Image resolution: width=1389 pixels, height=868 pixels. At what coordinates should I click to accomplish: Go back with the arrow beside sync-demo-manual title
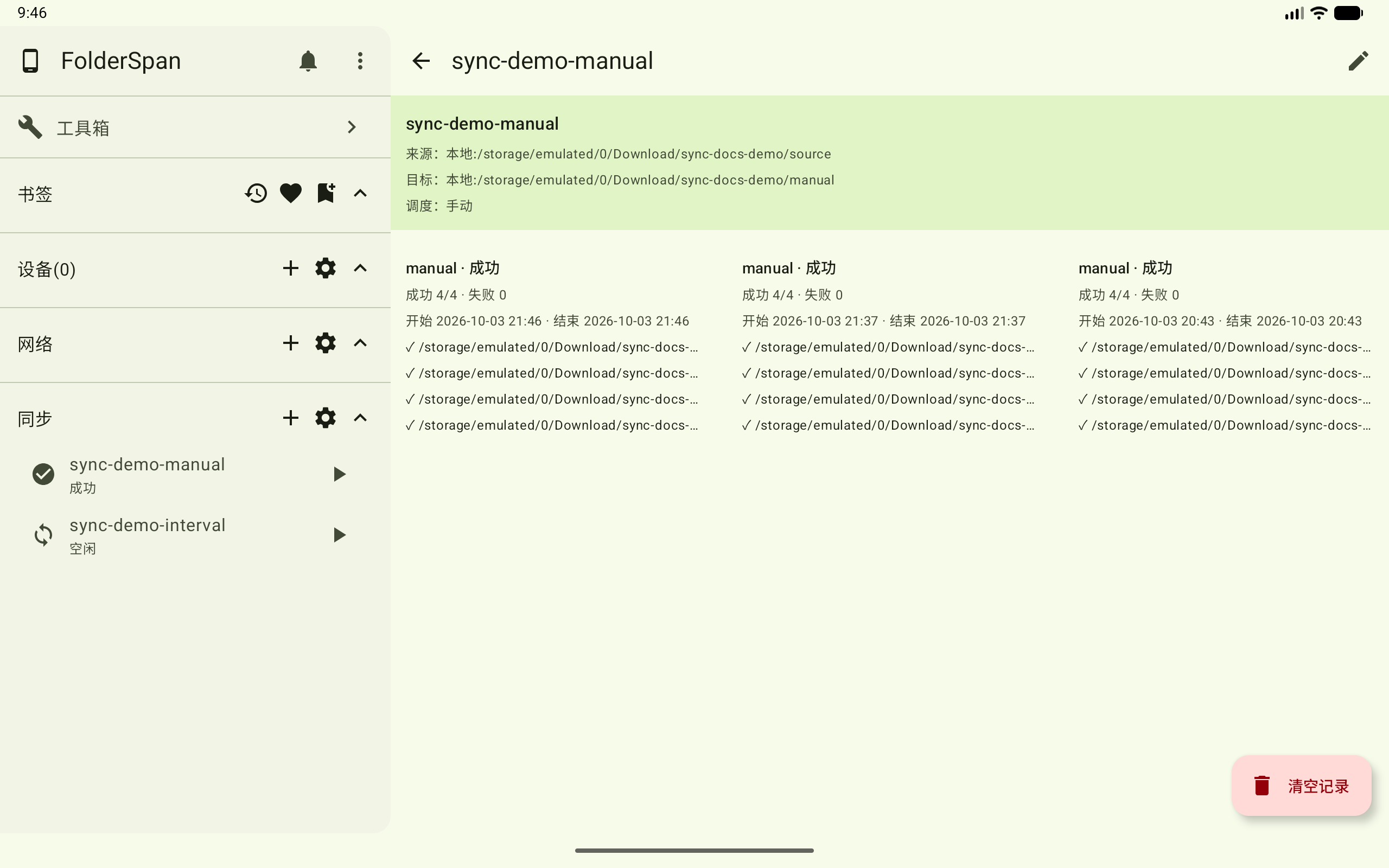(420, 61)
